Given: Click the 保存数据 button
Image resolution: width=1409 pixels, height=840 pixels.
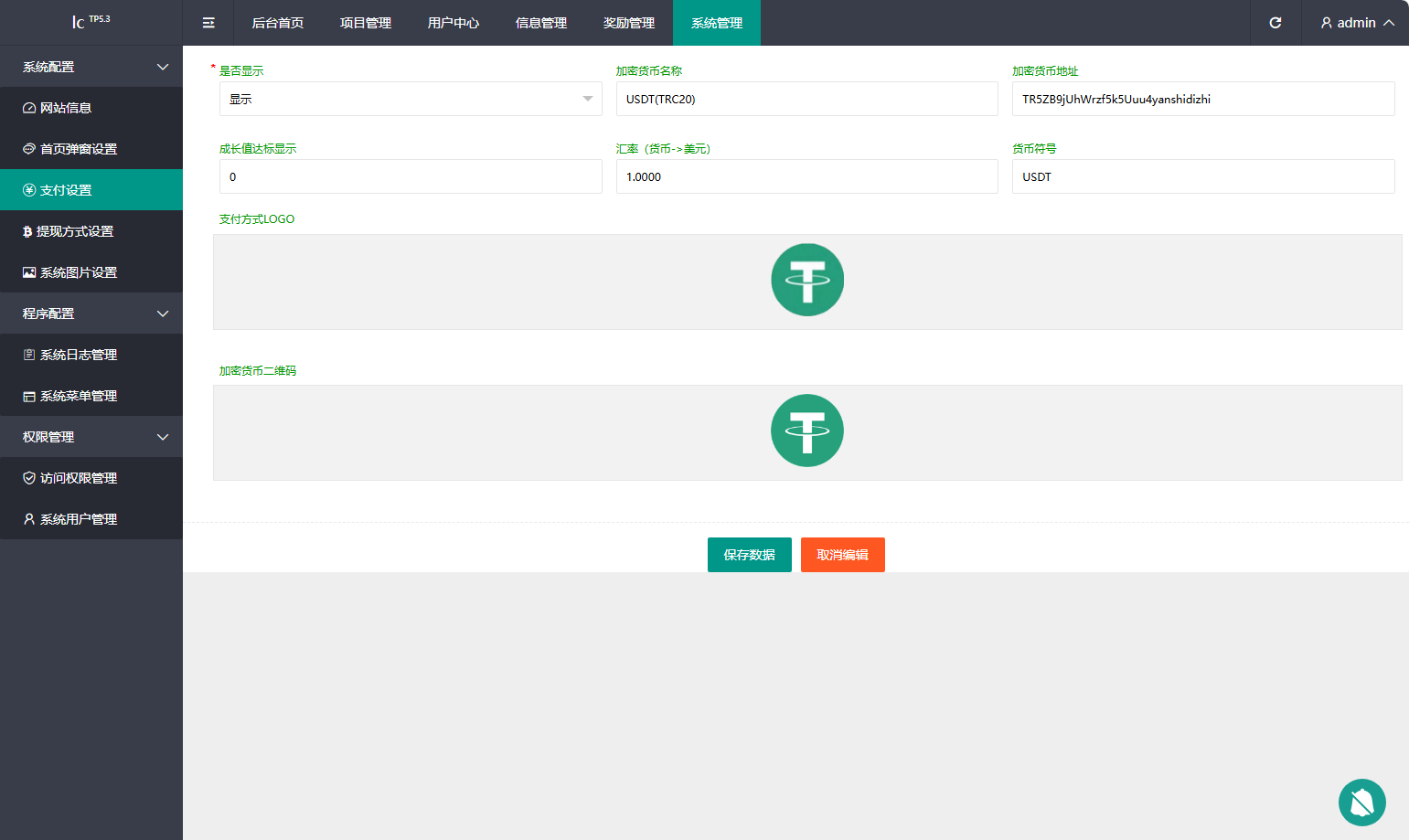Looking at the screenshot, I should coord(750,555).
